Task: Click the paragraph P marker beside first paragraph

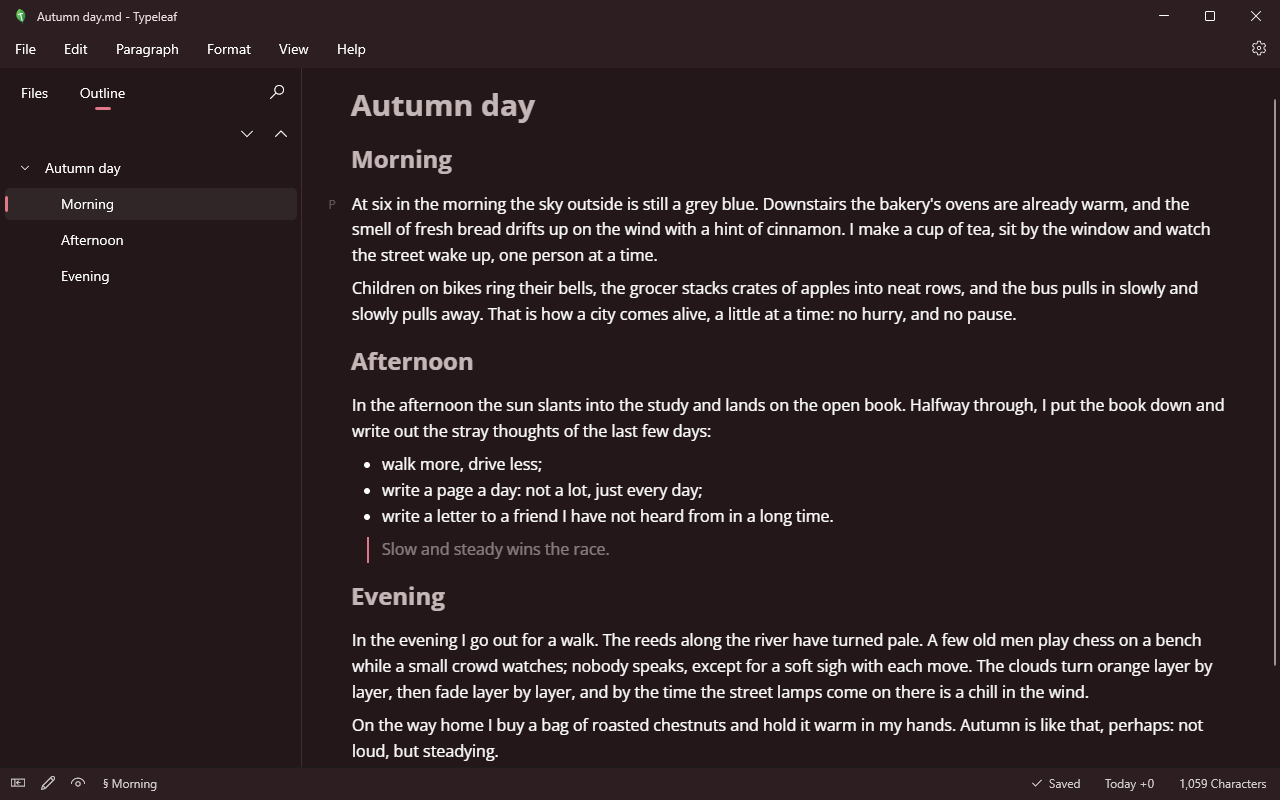Action: (x=332, y=204)
